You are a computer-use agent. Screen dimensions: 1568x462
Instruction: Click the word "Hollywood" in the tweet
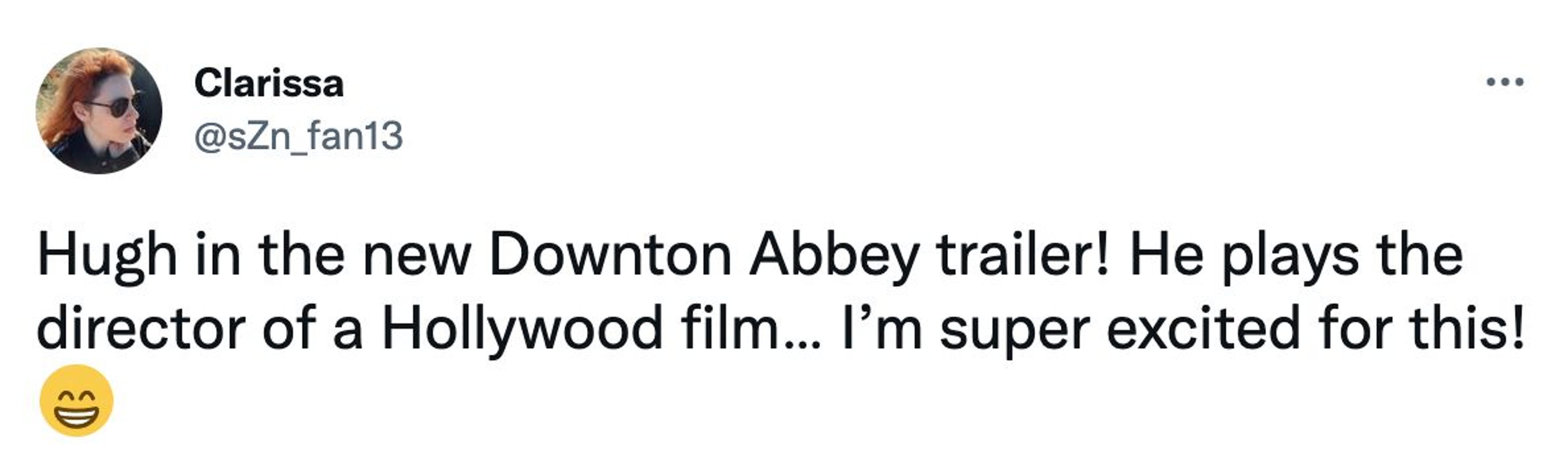tap(522, 329)
